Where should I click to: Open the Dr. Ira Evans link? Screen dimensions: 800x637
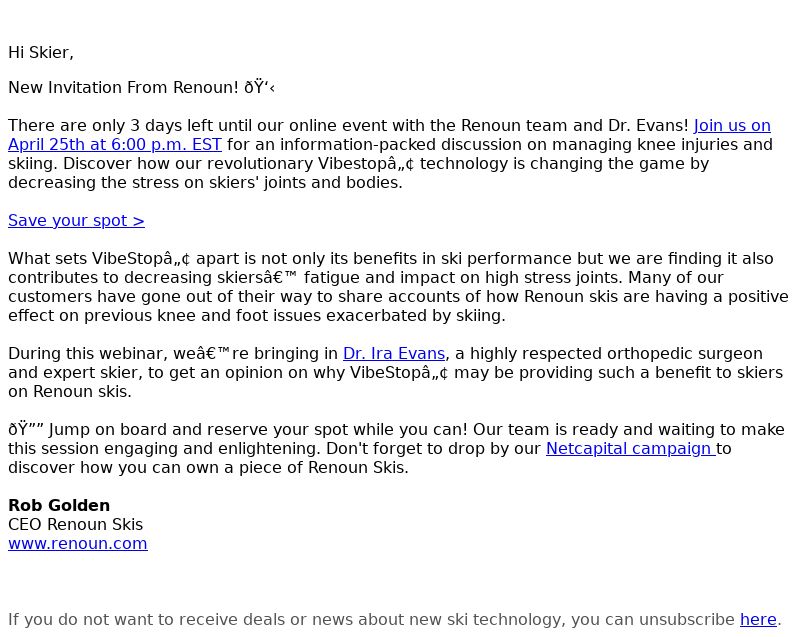coord(393,353)
